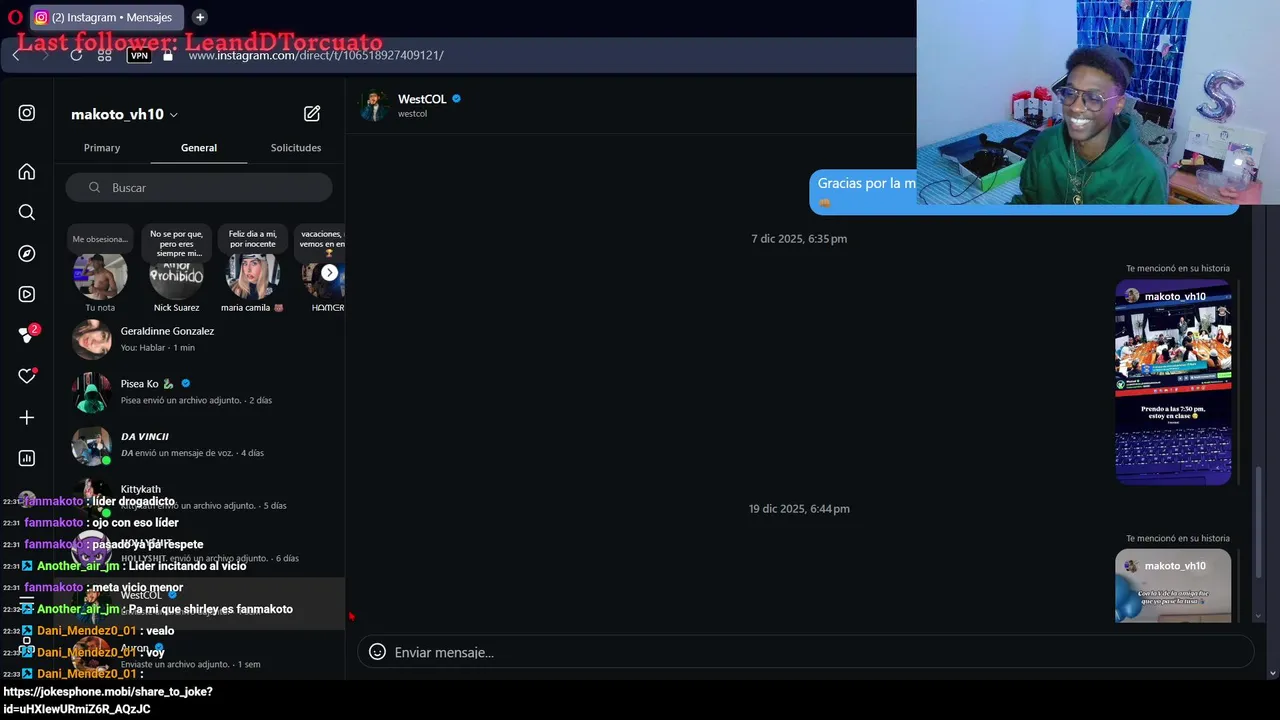This screenshot has width=1280, height=720.
Task: Click the Me obsesiona note bubble
Action: (100, 239)
